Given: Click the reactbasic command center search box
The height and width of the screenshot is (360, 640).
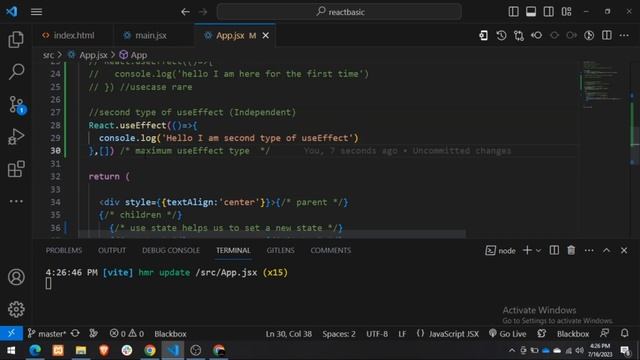Looking at the screenshot, I should 339,12.
